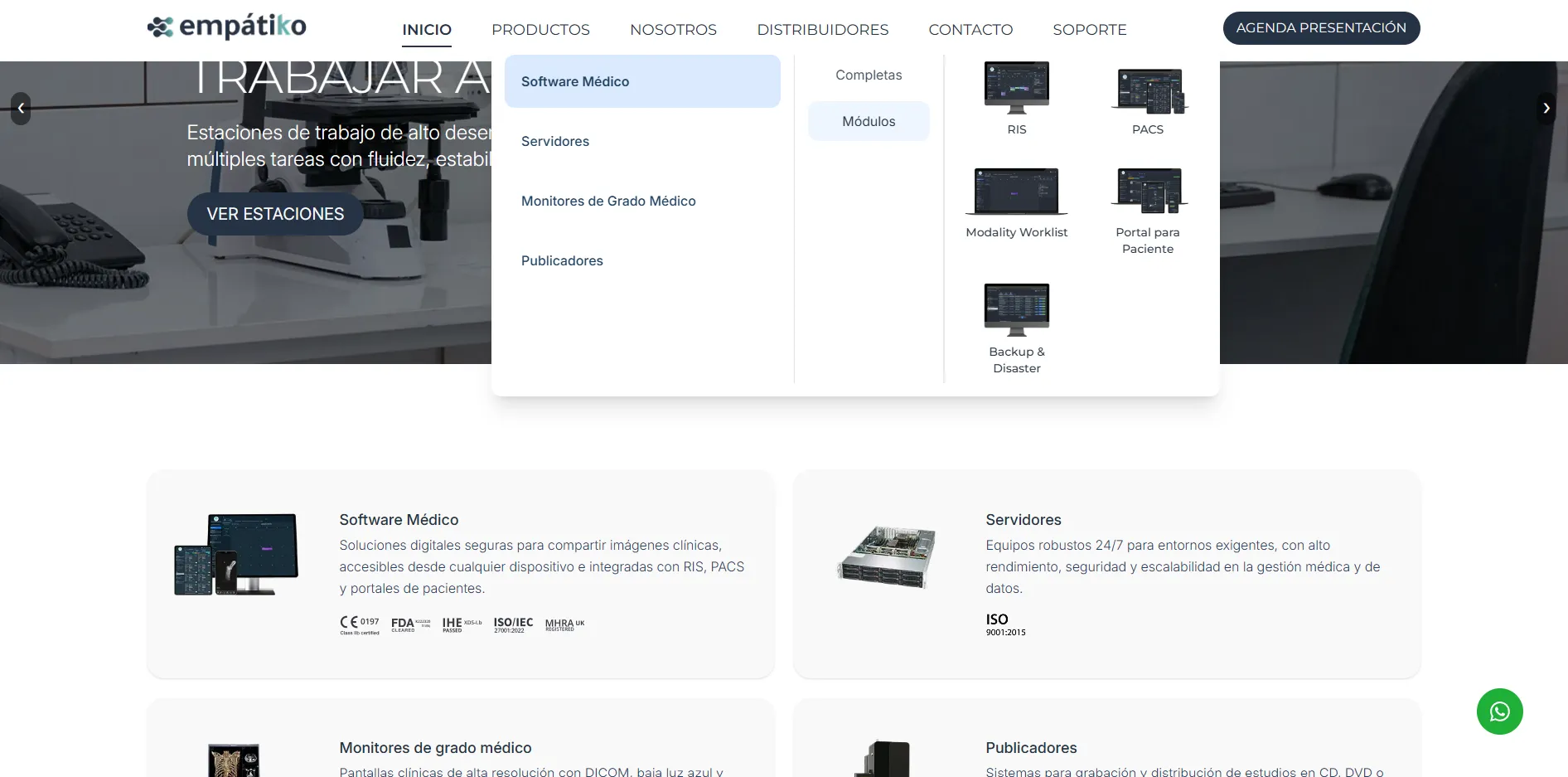Click the PACS label text
This screenshot has width=1568, height=777.
coord(1148,129)
